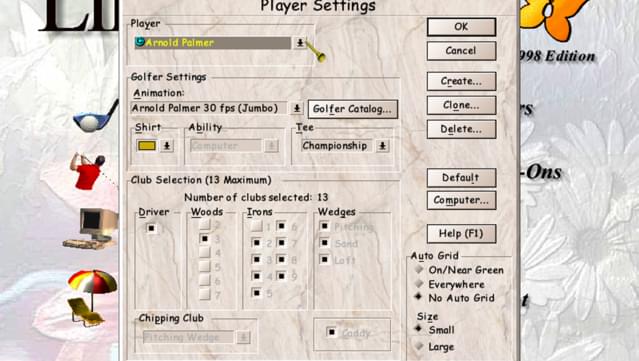Click the Help (F1) button
The height and width of the screenshot is (361, 639).
pos(461,234)
